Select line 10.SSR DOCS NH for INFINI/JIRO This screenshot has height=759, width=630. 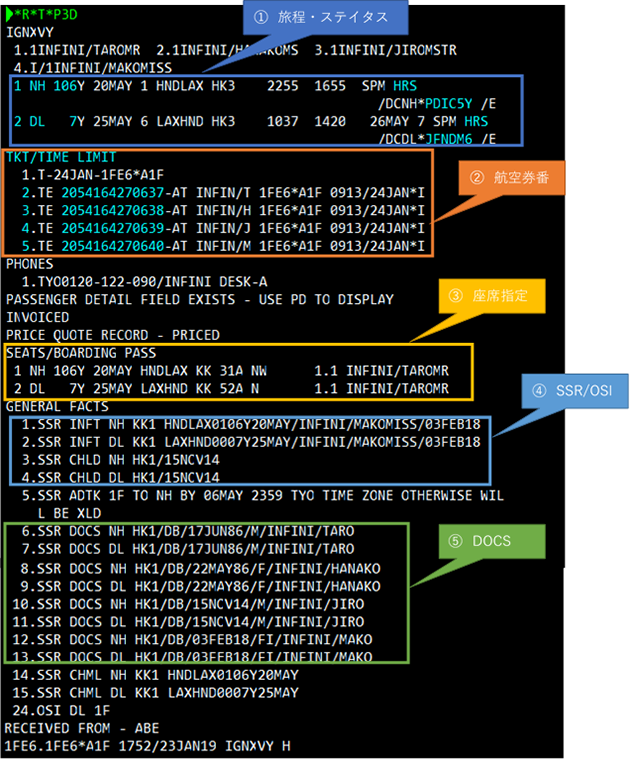point(188,604)
